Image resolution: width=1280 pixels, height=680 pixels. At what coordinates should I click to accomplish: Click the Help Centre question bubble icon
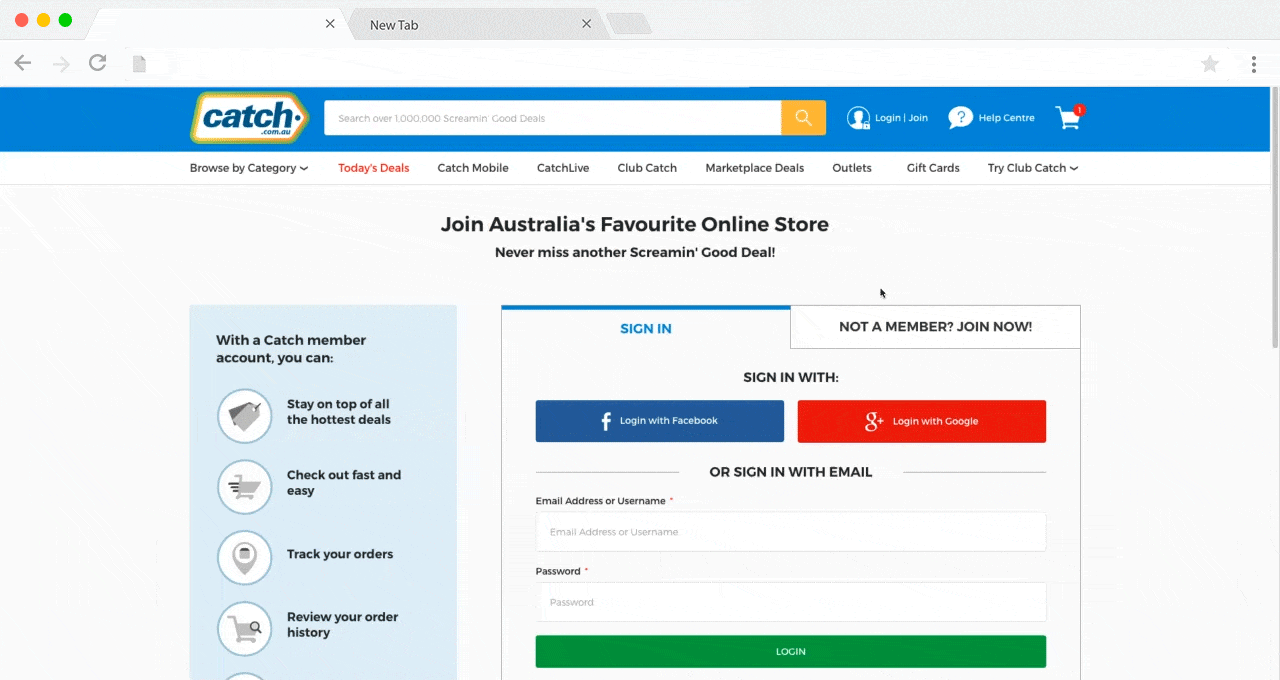pyautogui.click(x=960, y=118)
